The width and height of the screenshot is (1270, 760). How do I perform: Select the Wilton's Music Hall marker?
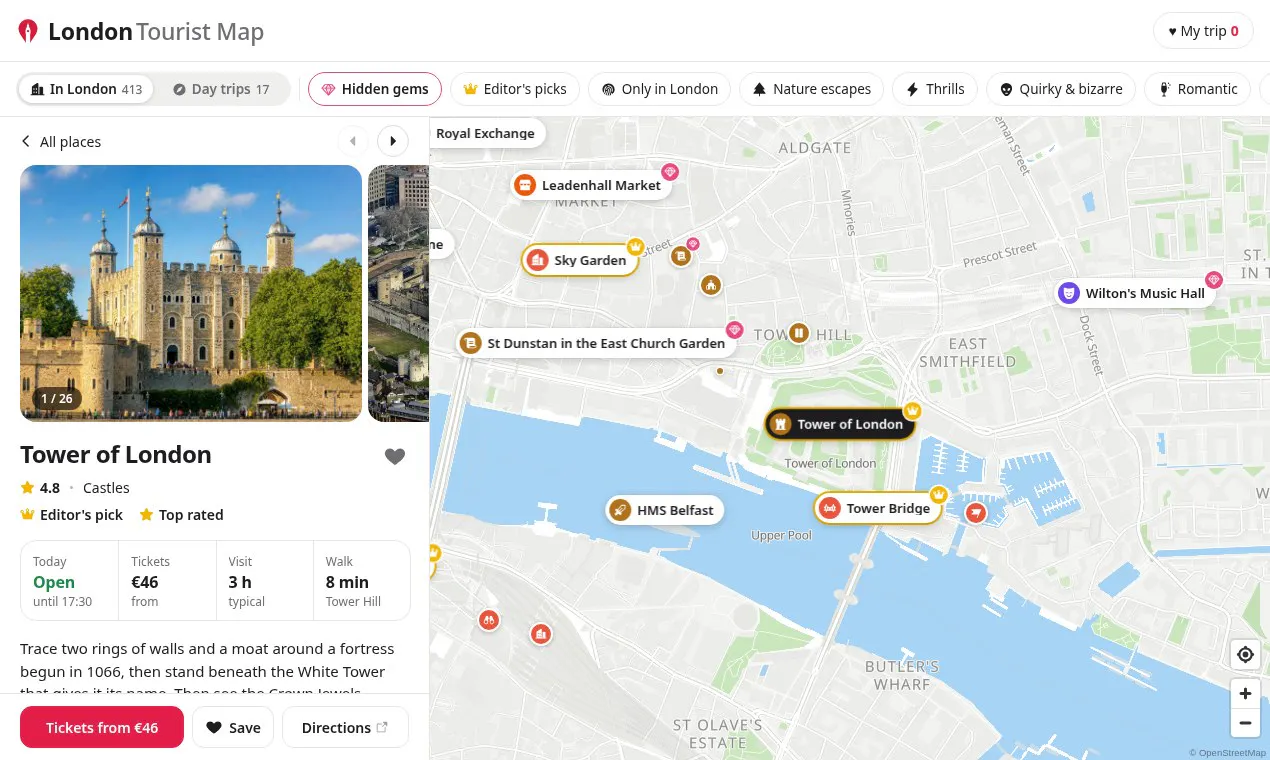pyautogui.click(x=1135, y=293)
